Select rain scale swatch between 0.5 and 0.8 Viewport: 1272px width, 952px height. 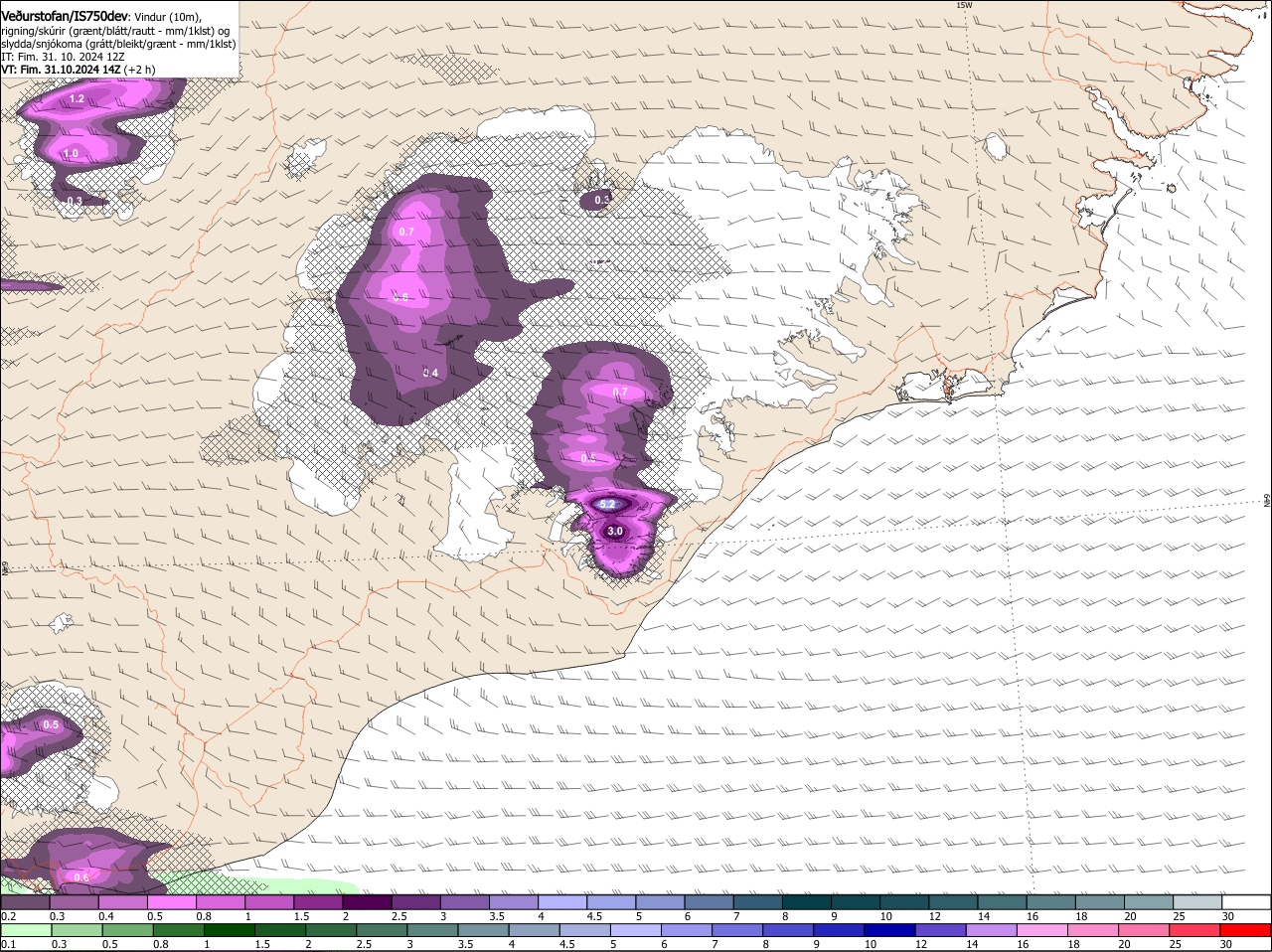click(x=128, y=930)
